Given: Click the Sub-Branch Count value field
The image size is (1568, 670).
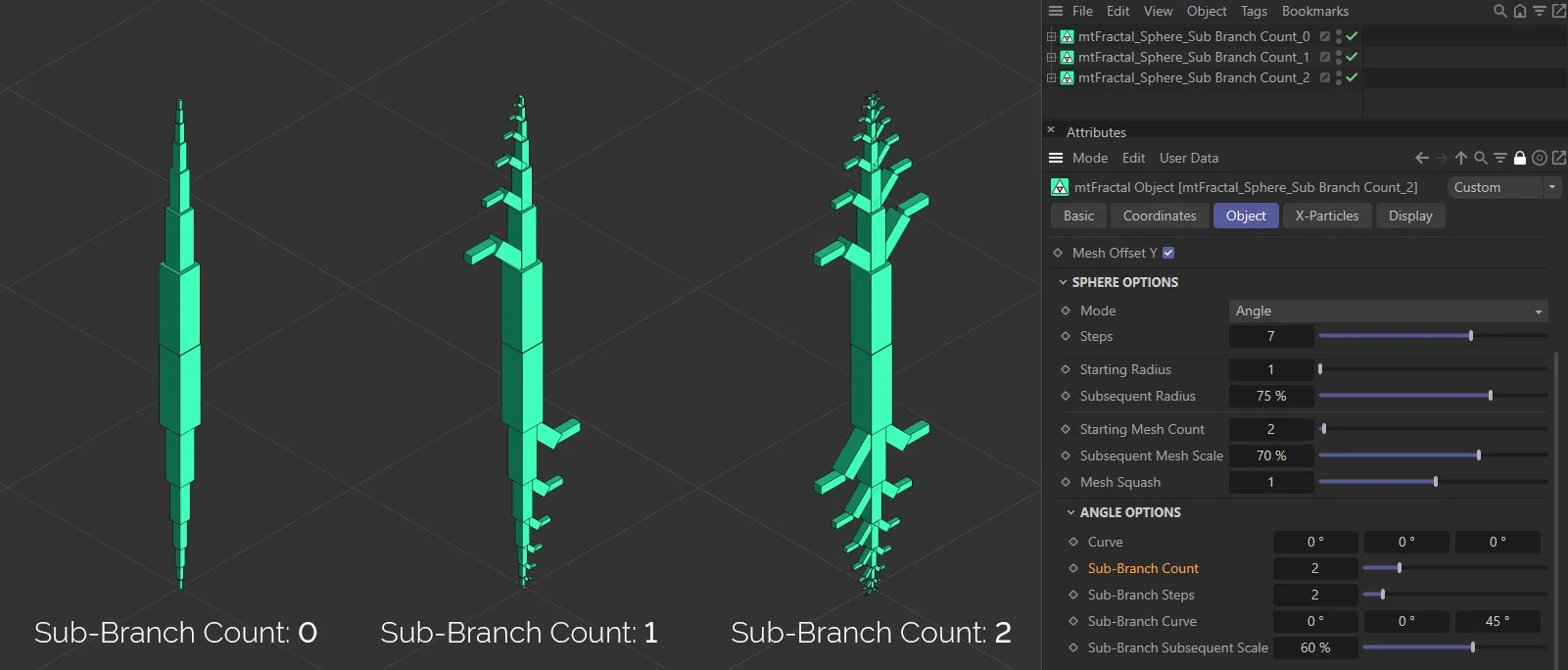Looking at the screenshot, I should pos(1314,568).
